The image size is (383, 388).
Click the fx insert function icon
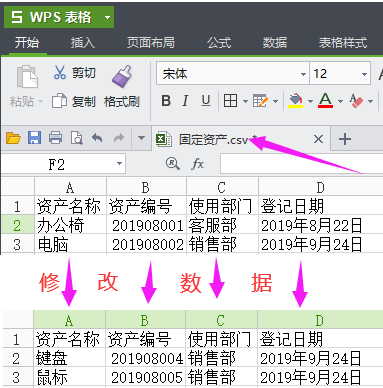(197, 164)
